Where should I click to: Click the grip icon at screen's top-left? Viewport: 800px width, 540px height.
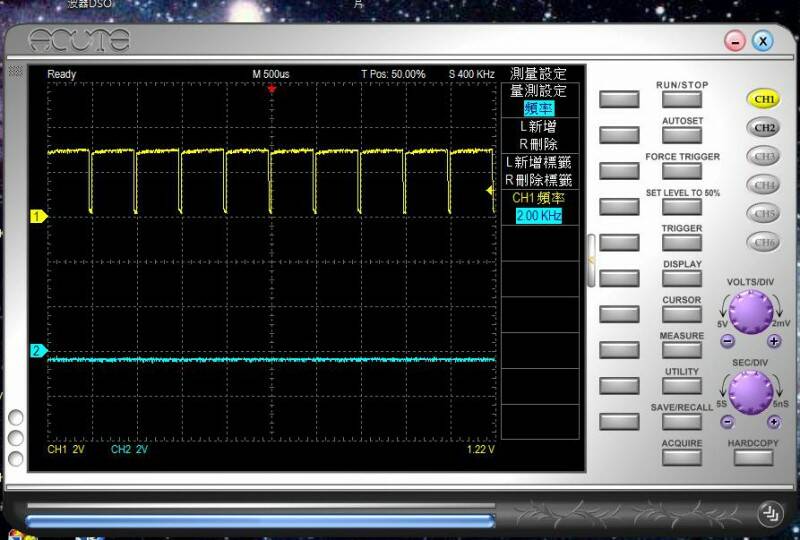pyautogui.click(x=16, y=71)
